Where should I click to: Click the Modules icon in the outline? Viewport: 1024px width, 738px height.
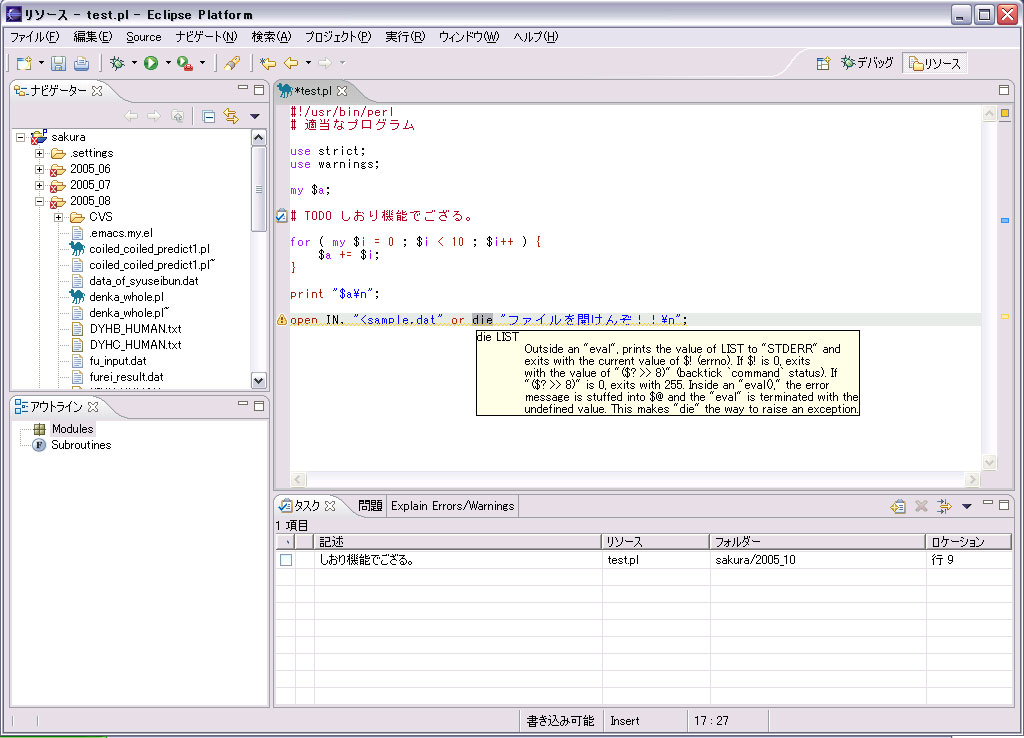click(39, 428)
